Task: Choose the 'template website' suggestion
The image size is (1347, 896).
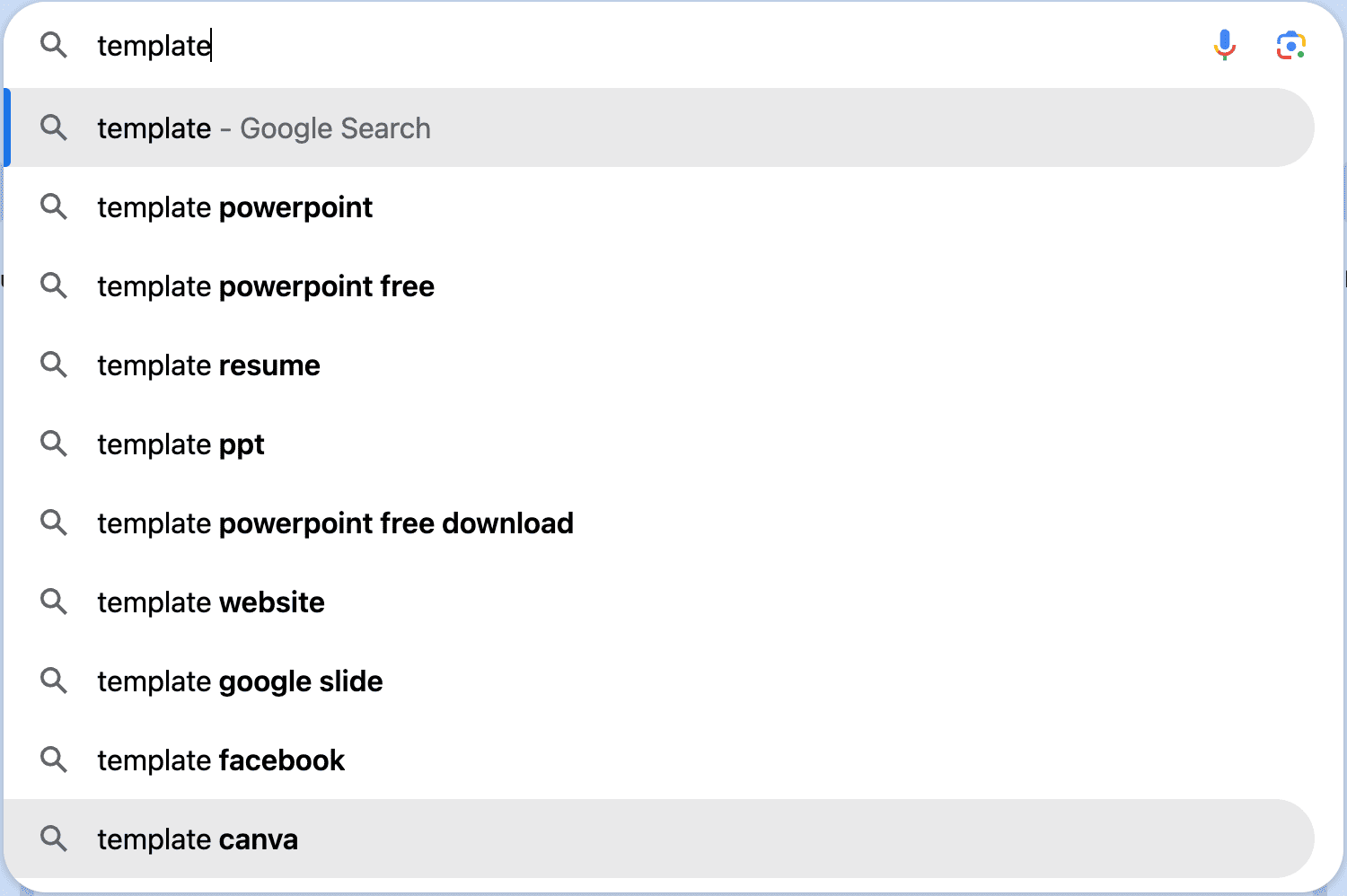Action: [210, 602]
